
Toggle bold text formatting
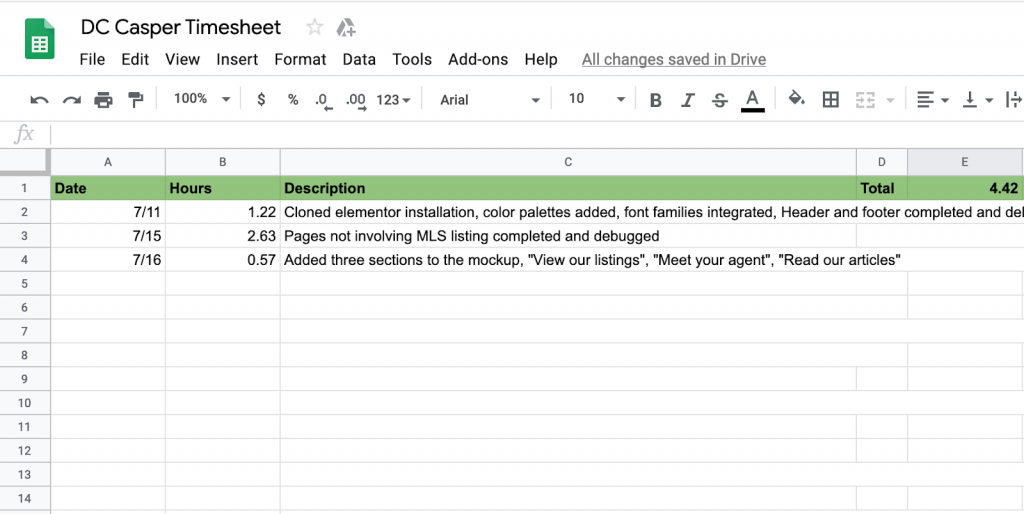coord(656,100)
